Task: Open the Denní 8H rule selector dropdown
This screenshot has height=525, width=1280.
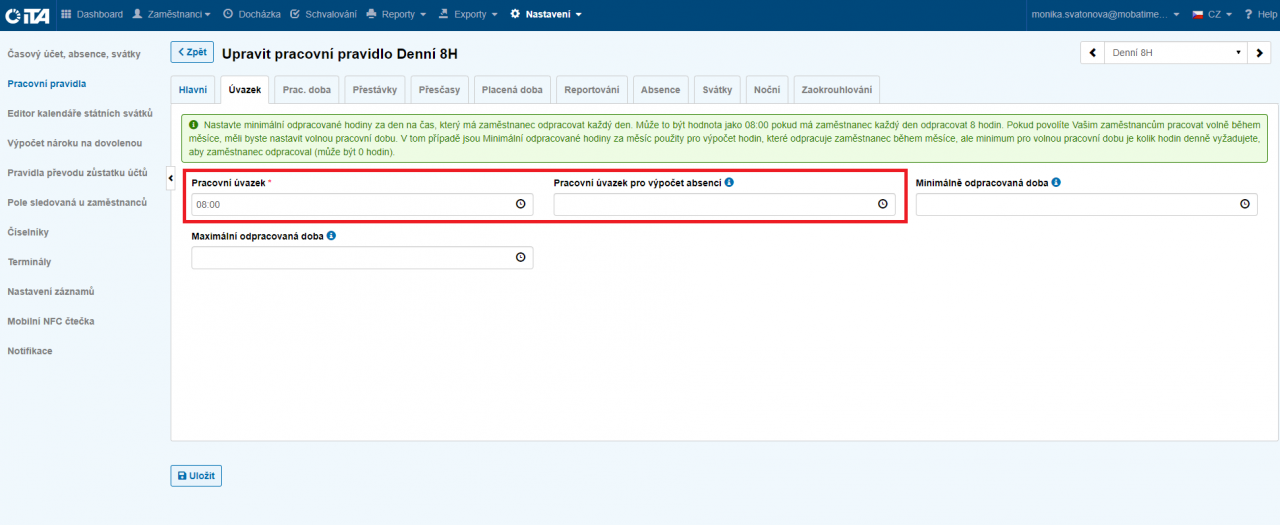Action: [1175, 53]
